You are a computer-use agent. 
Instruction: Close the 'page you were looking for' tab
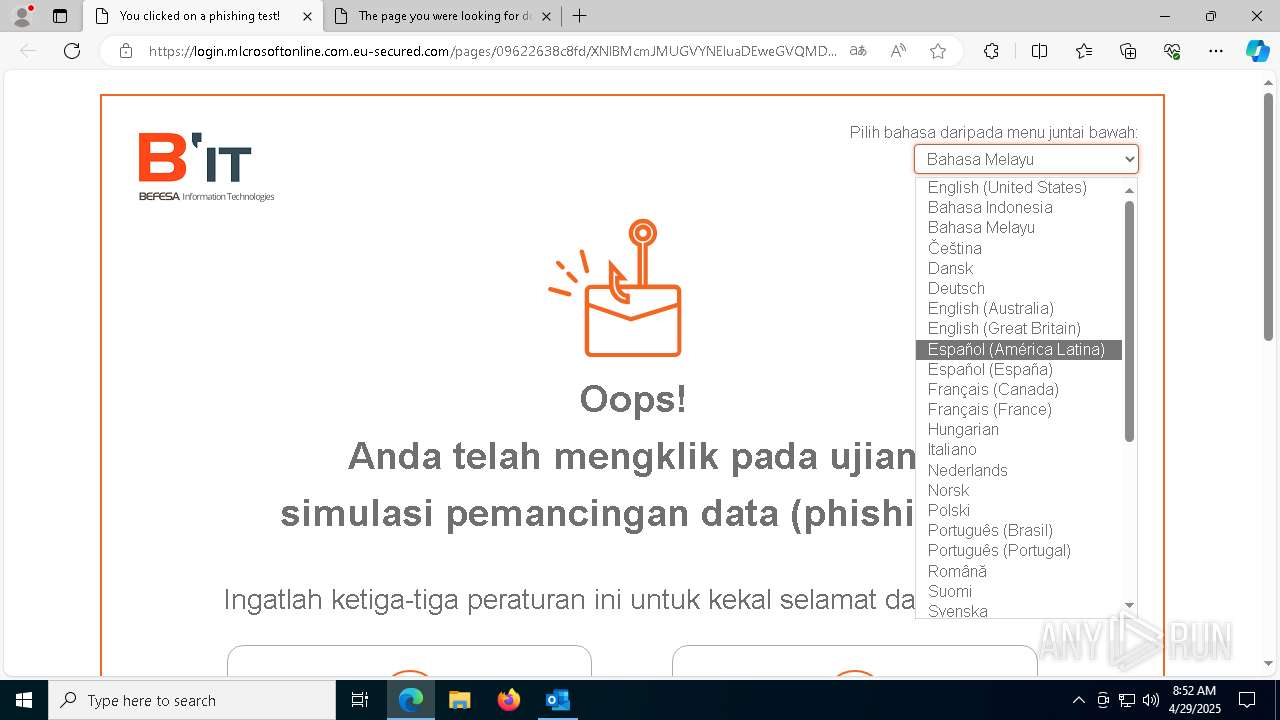tap(546, 16)
